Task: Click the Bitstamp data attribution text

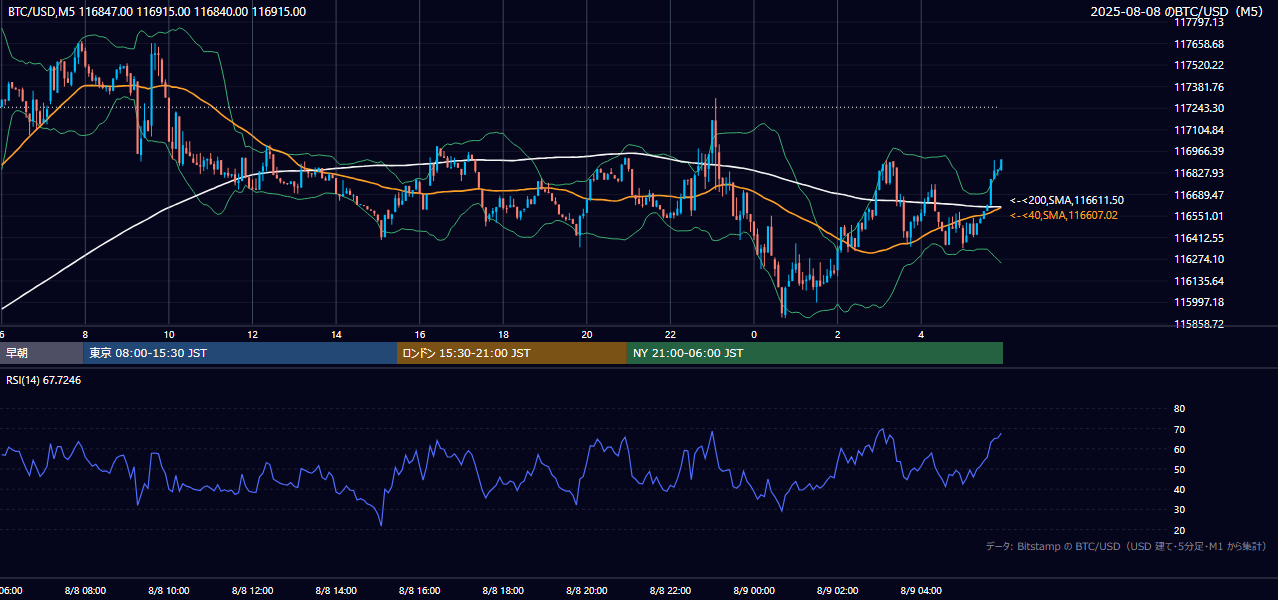Action: point(1126,546)
